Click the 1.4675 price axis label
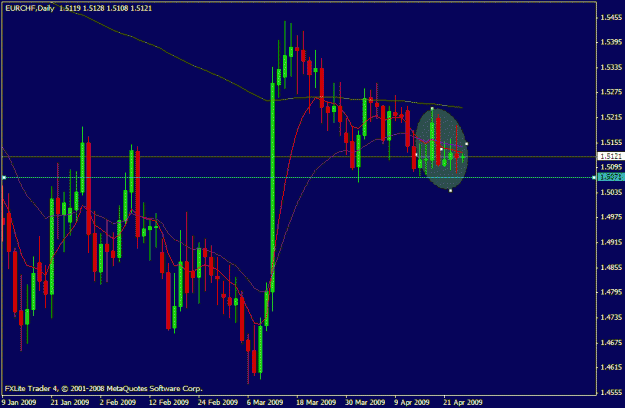The width and height of the screenshot is (625, 408). pos(611,342)
